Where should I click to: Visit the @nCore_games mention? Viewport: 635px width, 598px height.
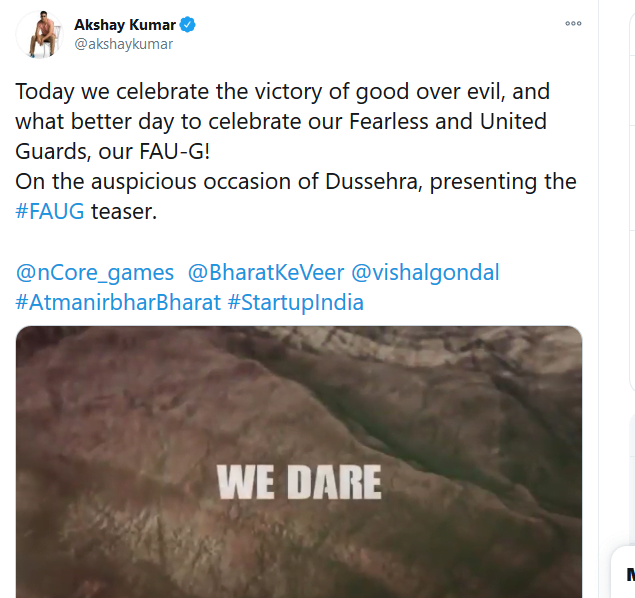(95, 272)
